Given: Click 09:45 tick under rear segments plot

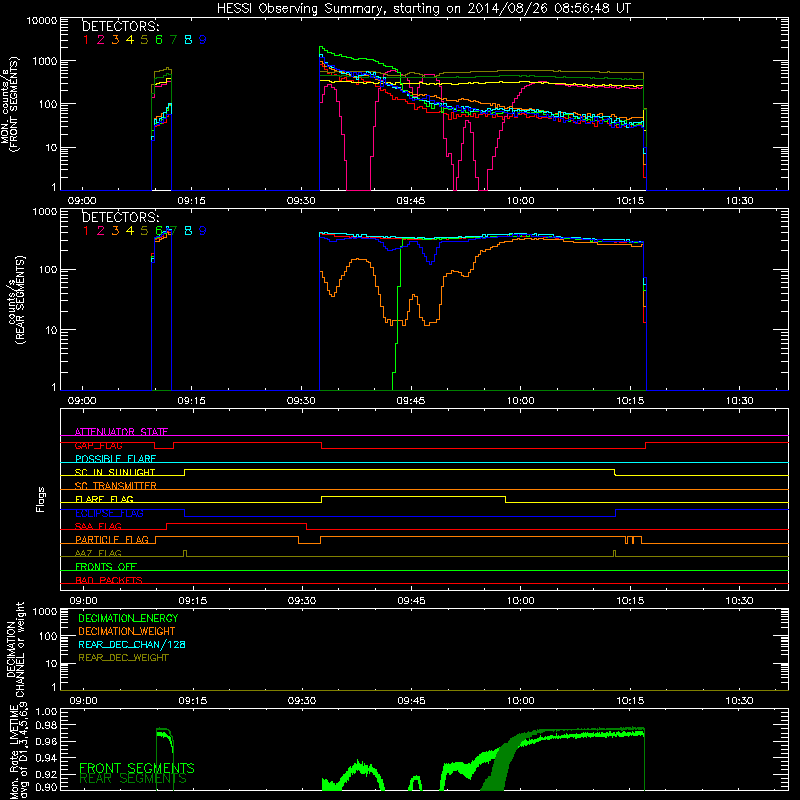Looking at the screenshot, I should 411,401.
